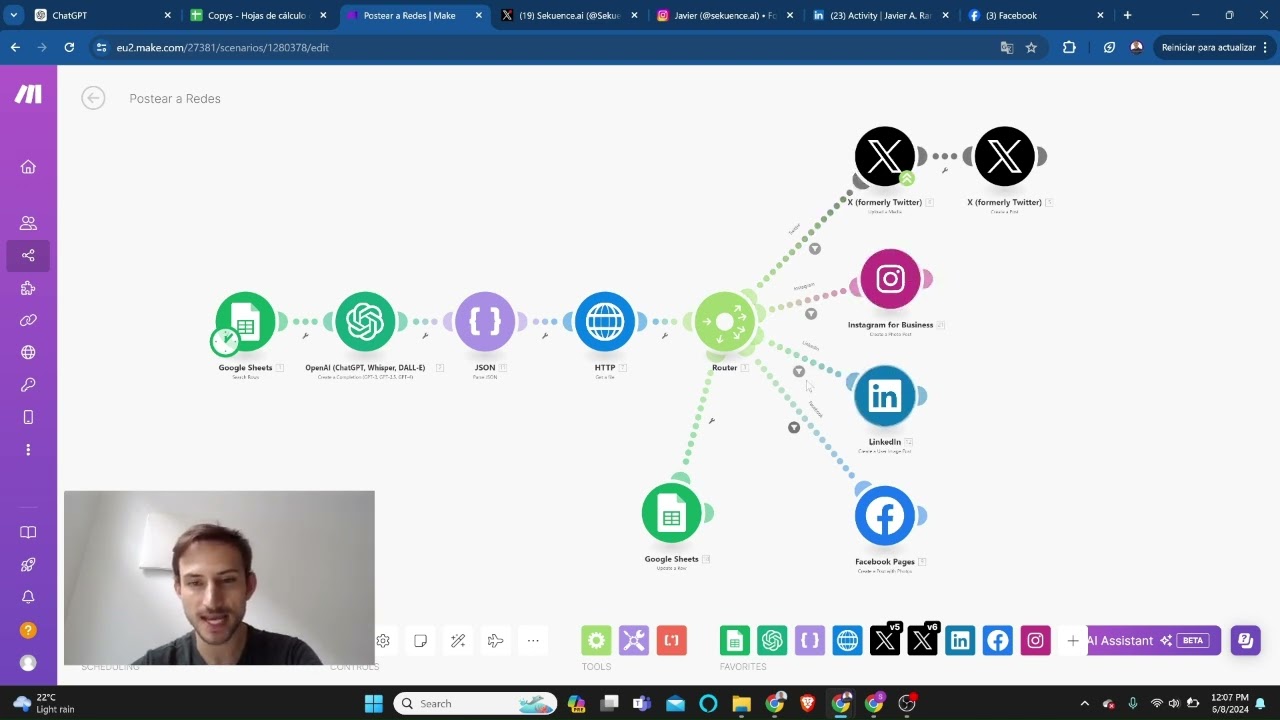Open More controls three-dots button

[x=533, y=641]
